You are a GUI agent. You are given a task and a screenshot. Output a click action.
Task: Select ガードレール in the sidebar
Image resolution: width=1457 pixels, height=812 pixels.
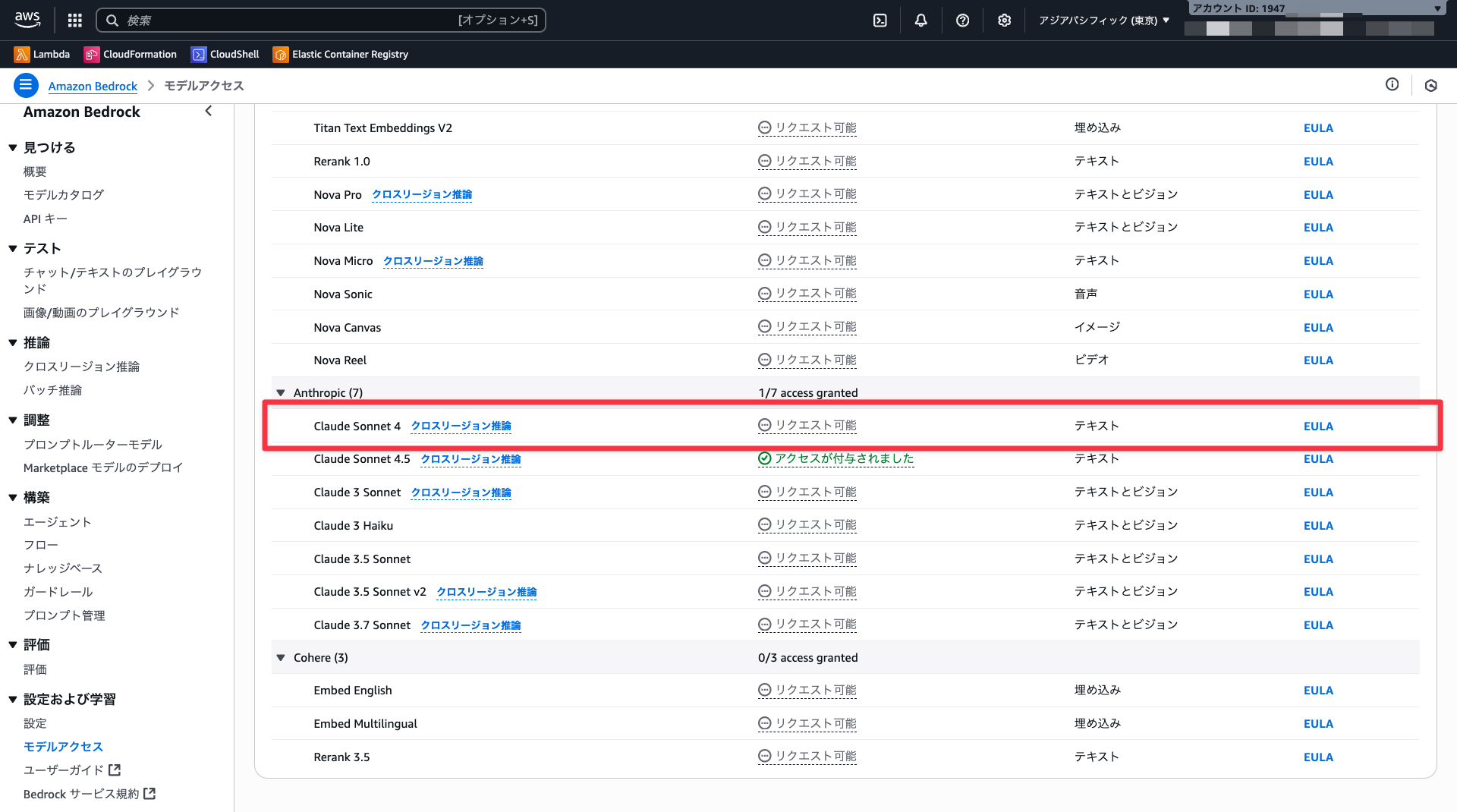tap(58, 592)
